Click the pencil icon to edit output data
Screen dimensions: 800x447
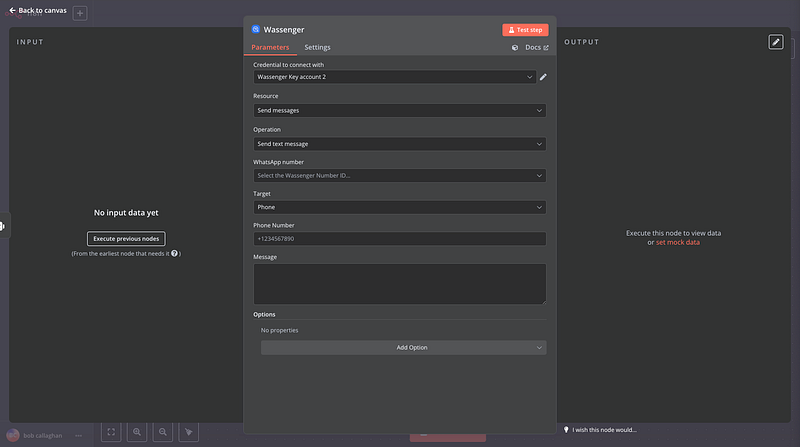(776, 42)
